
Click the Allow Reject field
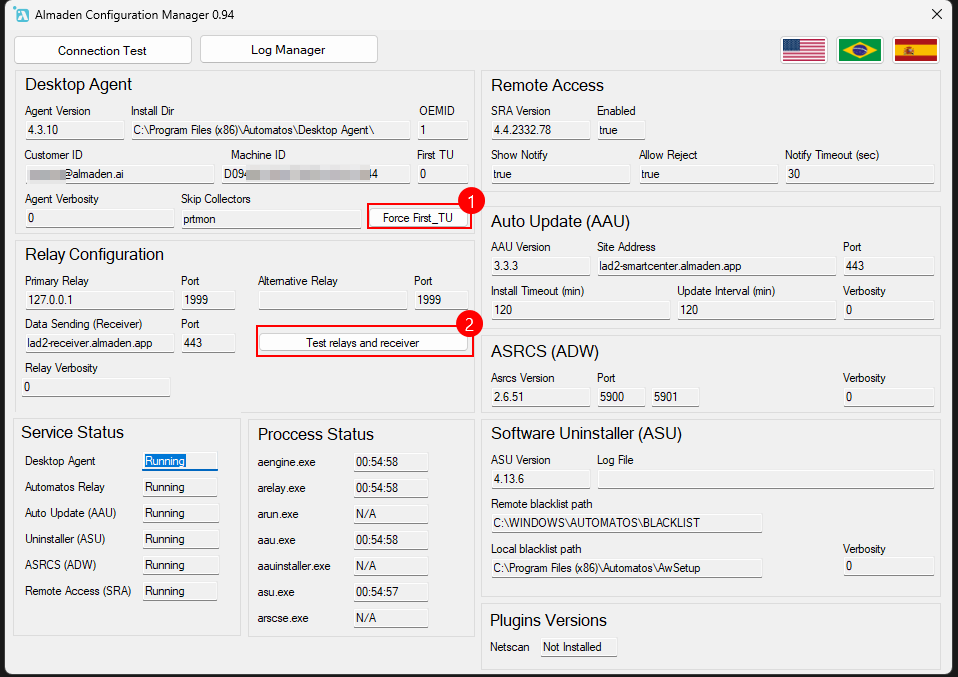coord(708,174)
